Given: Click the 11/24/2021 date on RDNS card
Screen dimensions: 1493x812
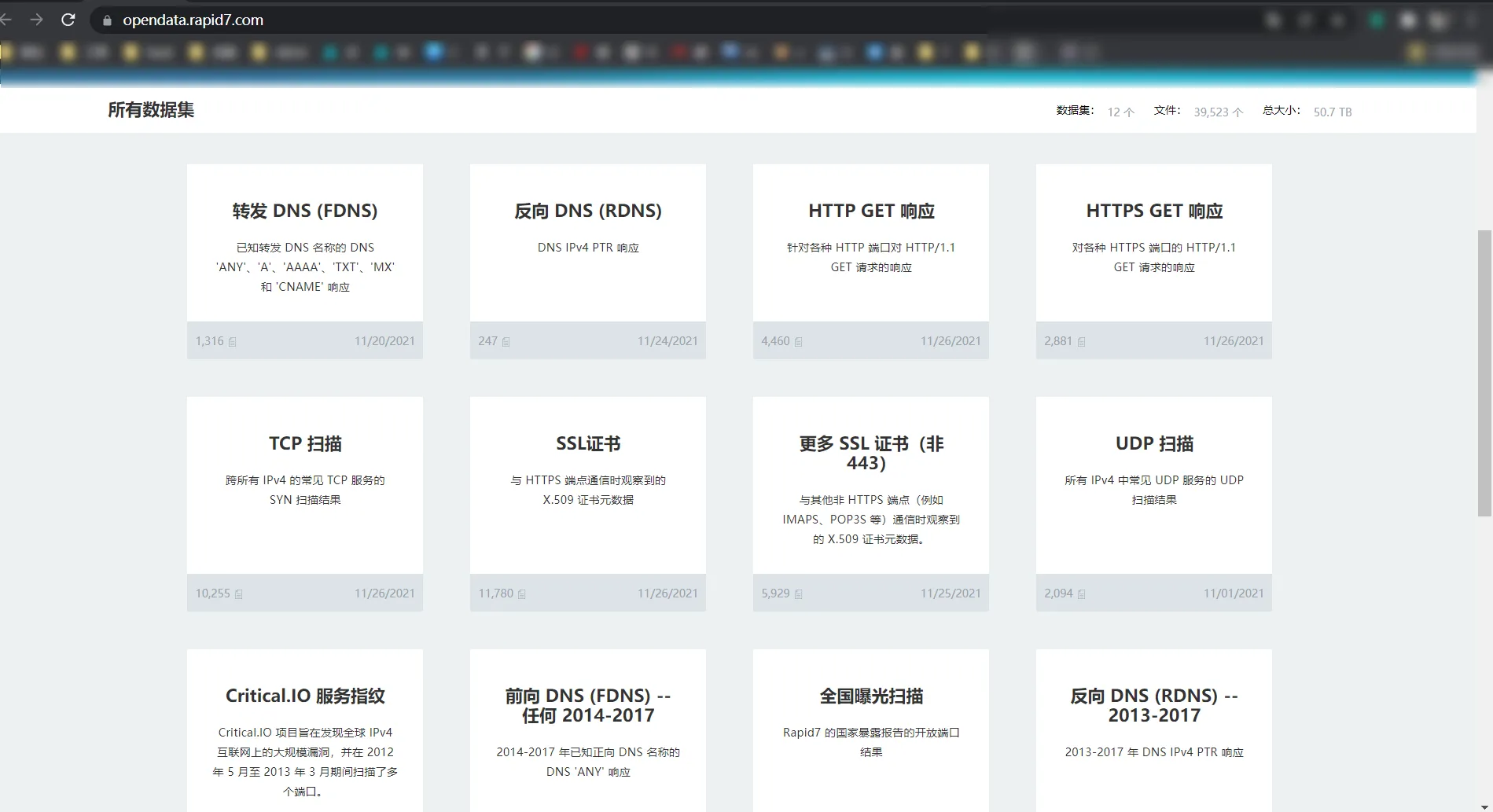Looking at the screenshot, I should [x=667, y=341].
